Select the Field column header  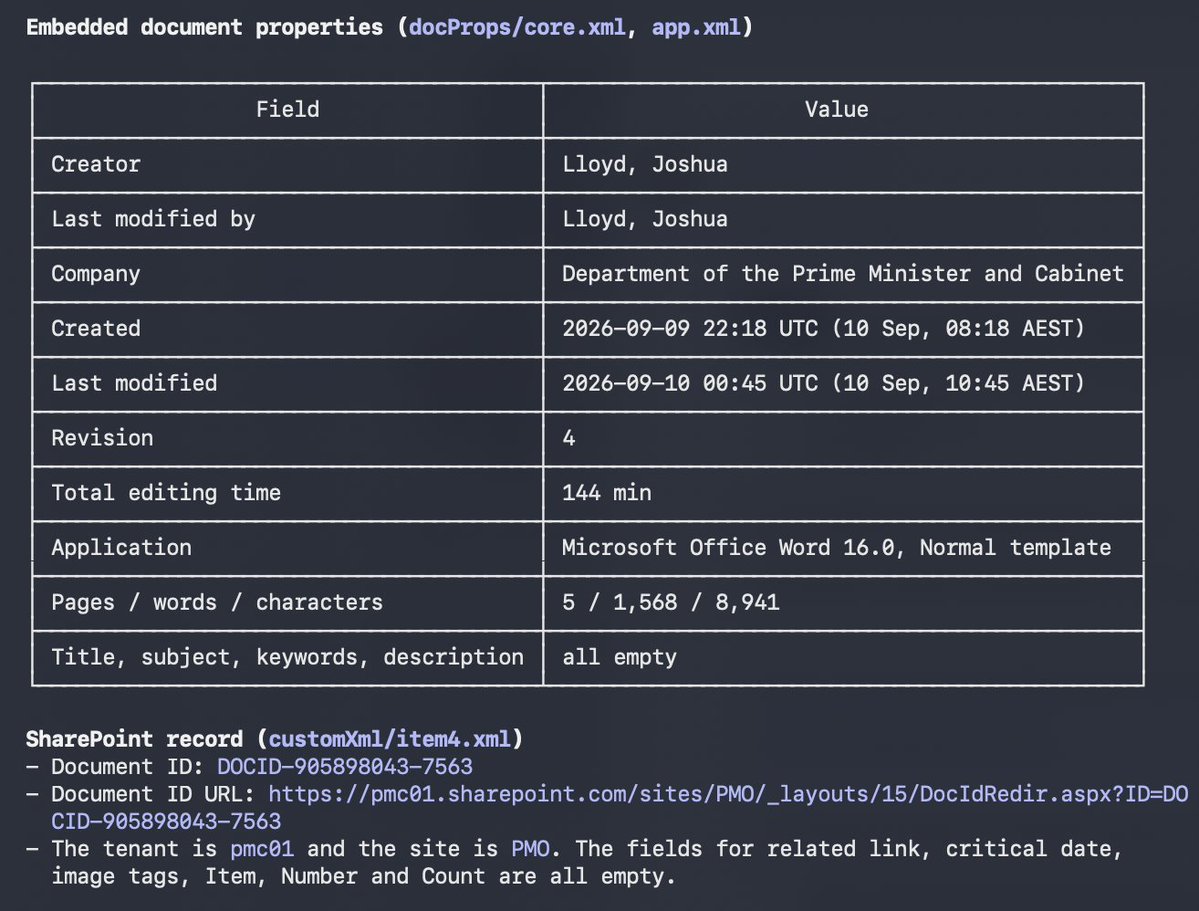pos(288,109)
